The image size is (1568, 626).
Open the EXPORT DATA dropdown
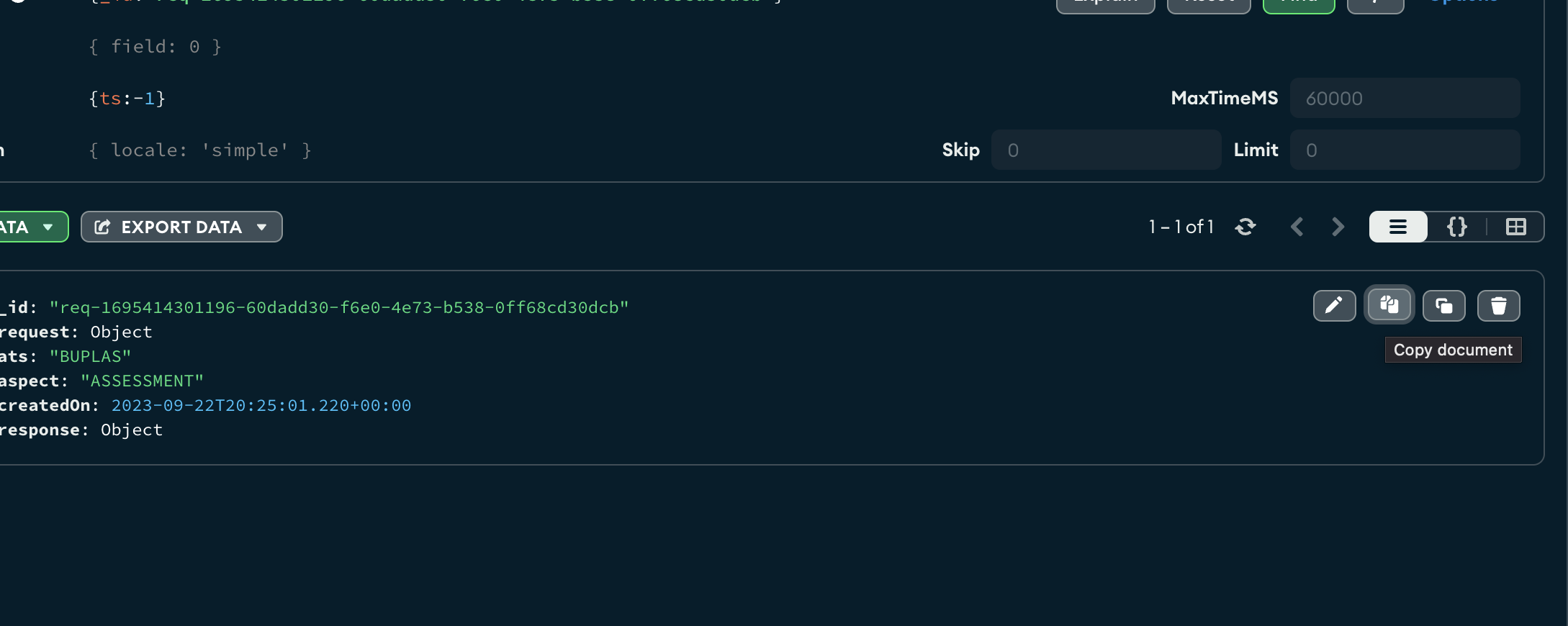(x=181, y=227)
